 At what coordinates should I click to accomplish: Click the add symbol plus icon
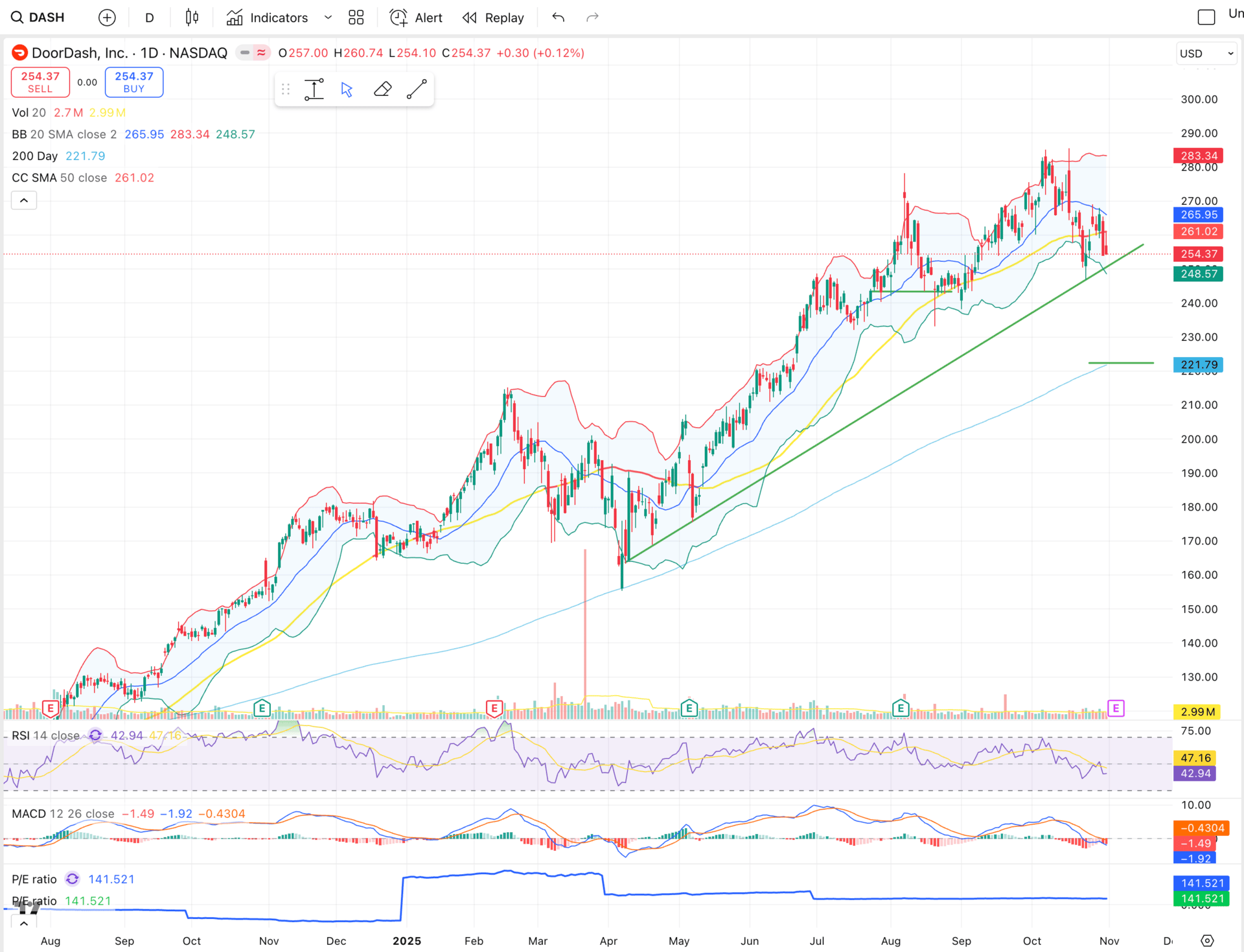pos(107,17)
